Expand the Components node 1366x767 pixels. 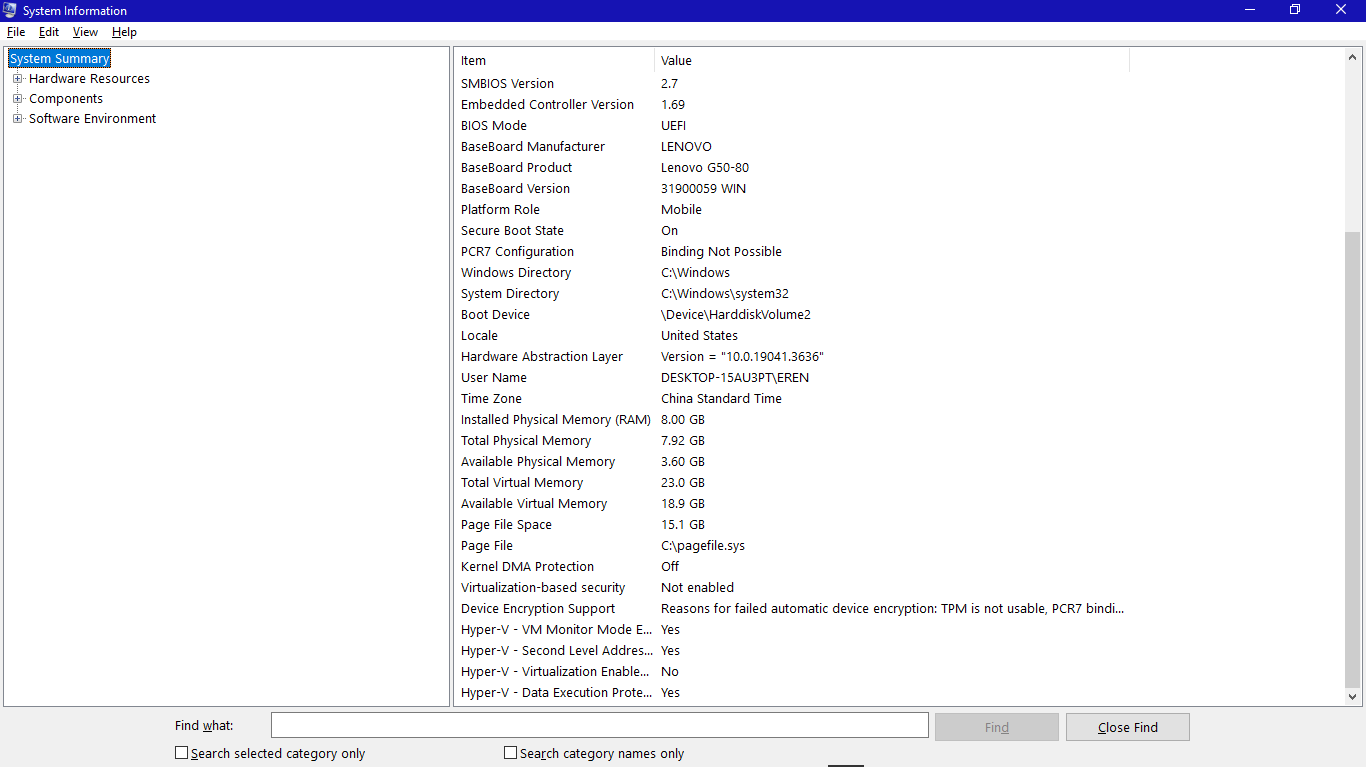pos(17,99)
